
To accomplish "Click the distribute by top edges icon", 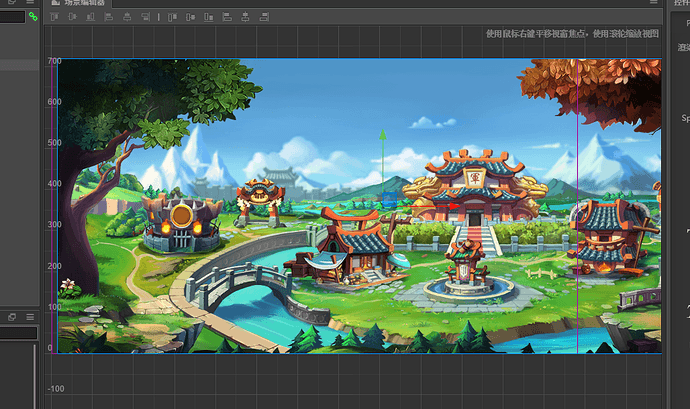I will (x=172, y=17).
